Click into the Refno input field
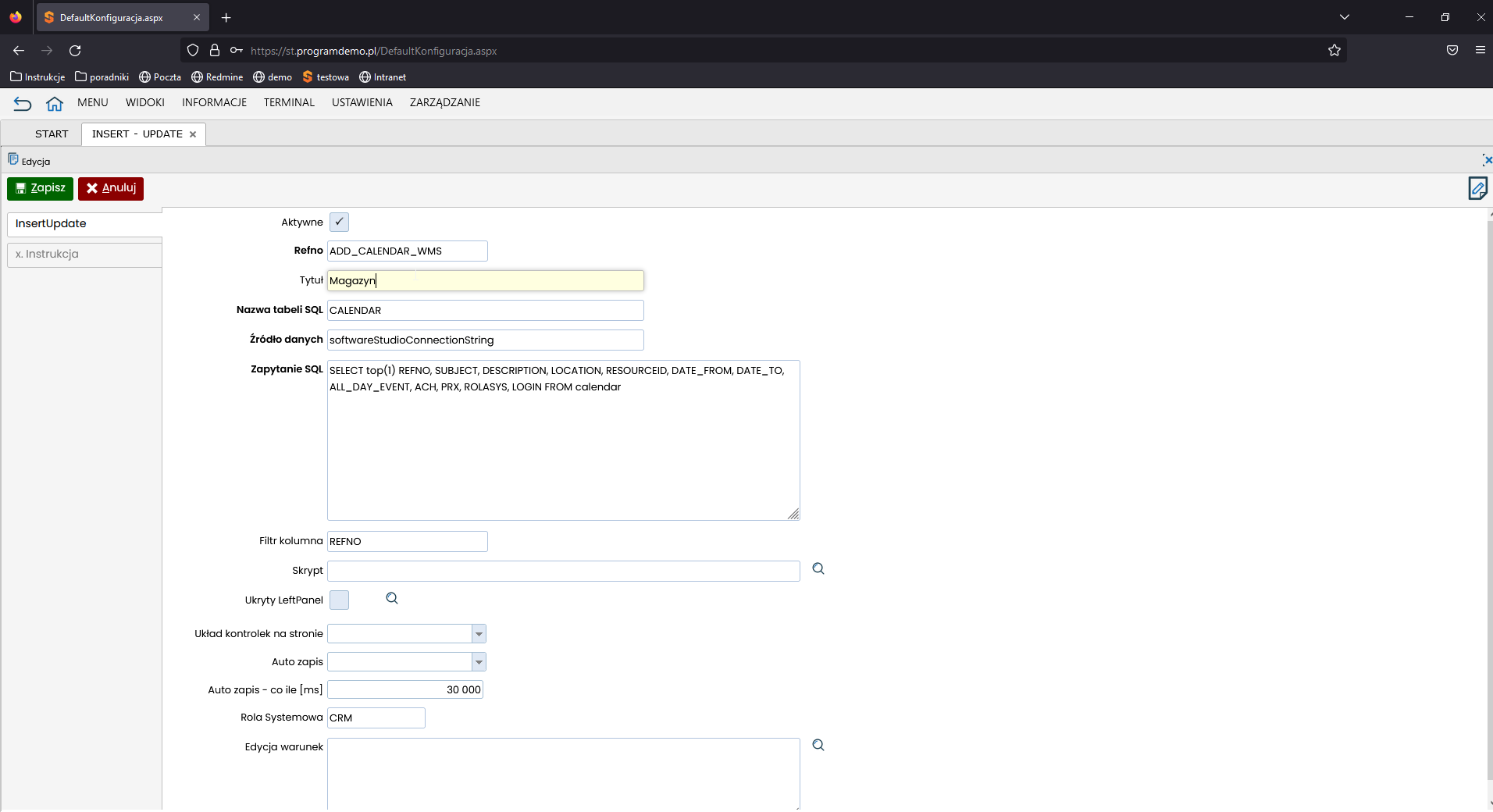 tap(408, 251)
